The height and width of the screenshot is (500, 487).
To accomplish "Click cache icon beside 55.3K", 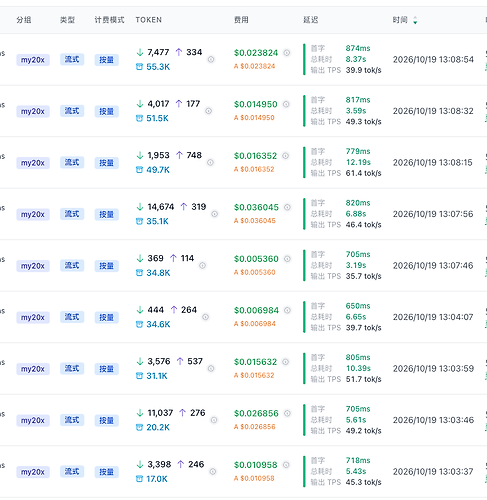I will coord(139,67).
